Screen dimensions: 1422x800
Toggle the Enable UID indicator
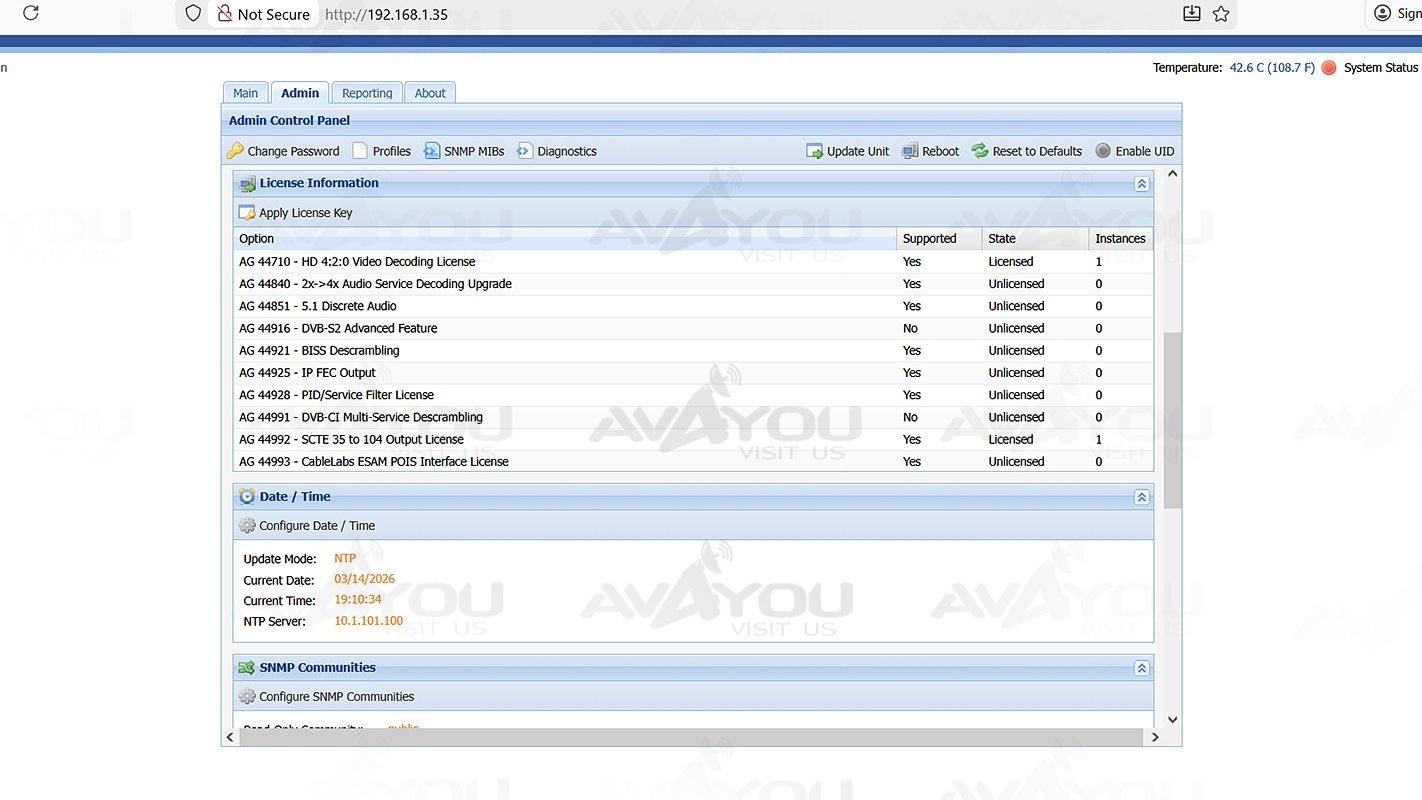pos(1103,151)
